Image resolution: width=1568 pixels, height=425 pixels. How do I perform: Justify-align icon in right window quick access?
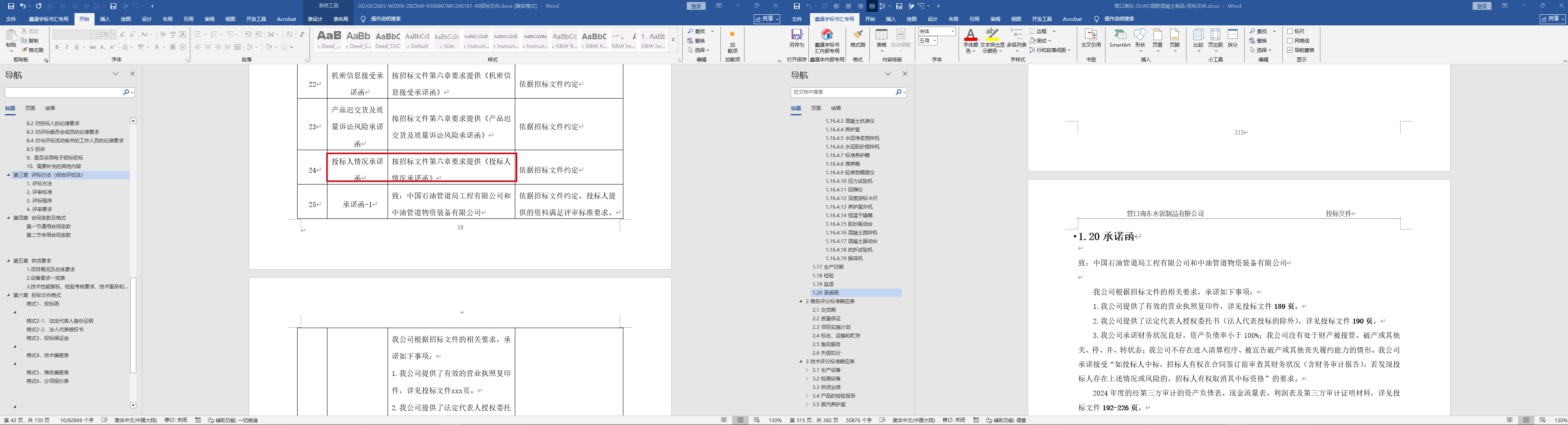click(872, 6)
